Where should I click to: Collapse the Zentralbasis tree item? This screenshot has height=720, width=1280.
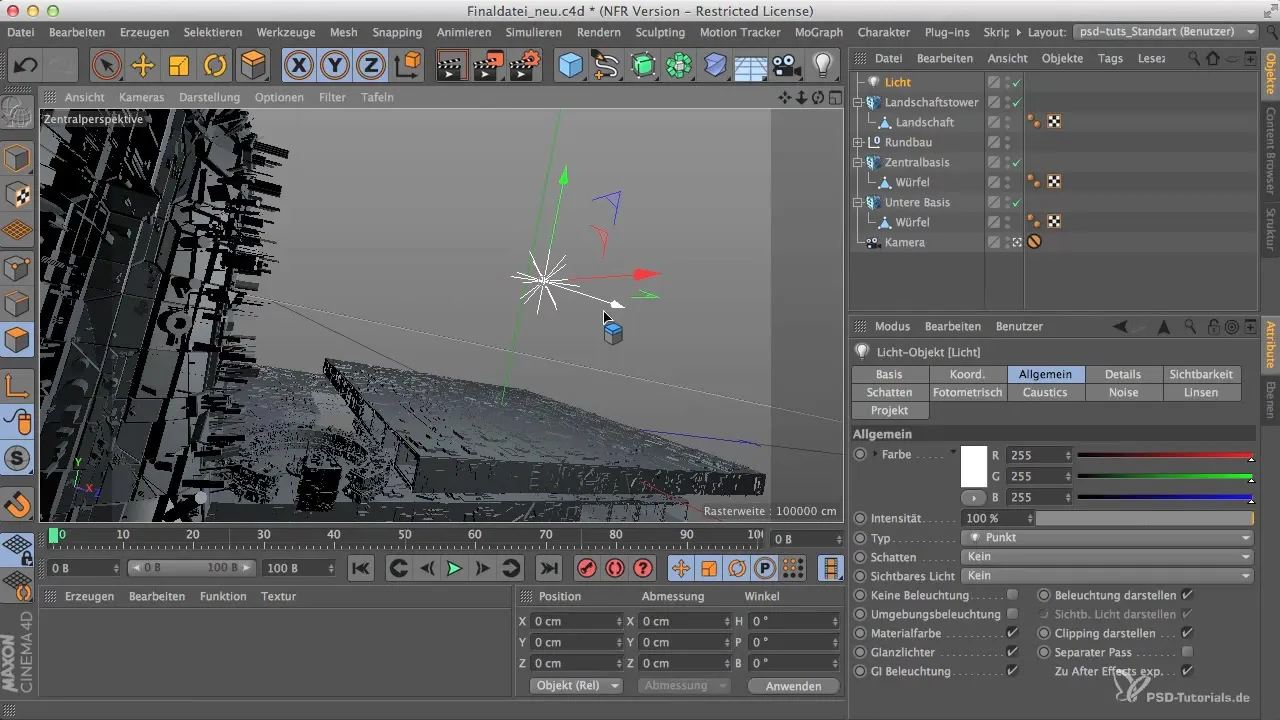(x=857, y=162)
